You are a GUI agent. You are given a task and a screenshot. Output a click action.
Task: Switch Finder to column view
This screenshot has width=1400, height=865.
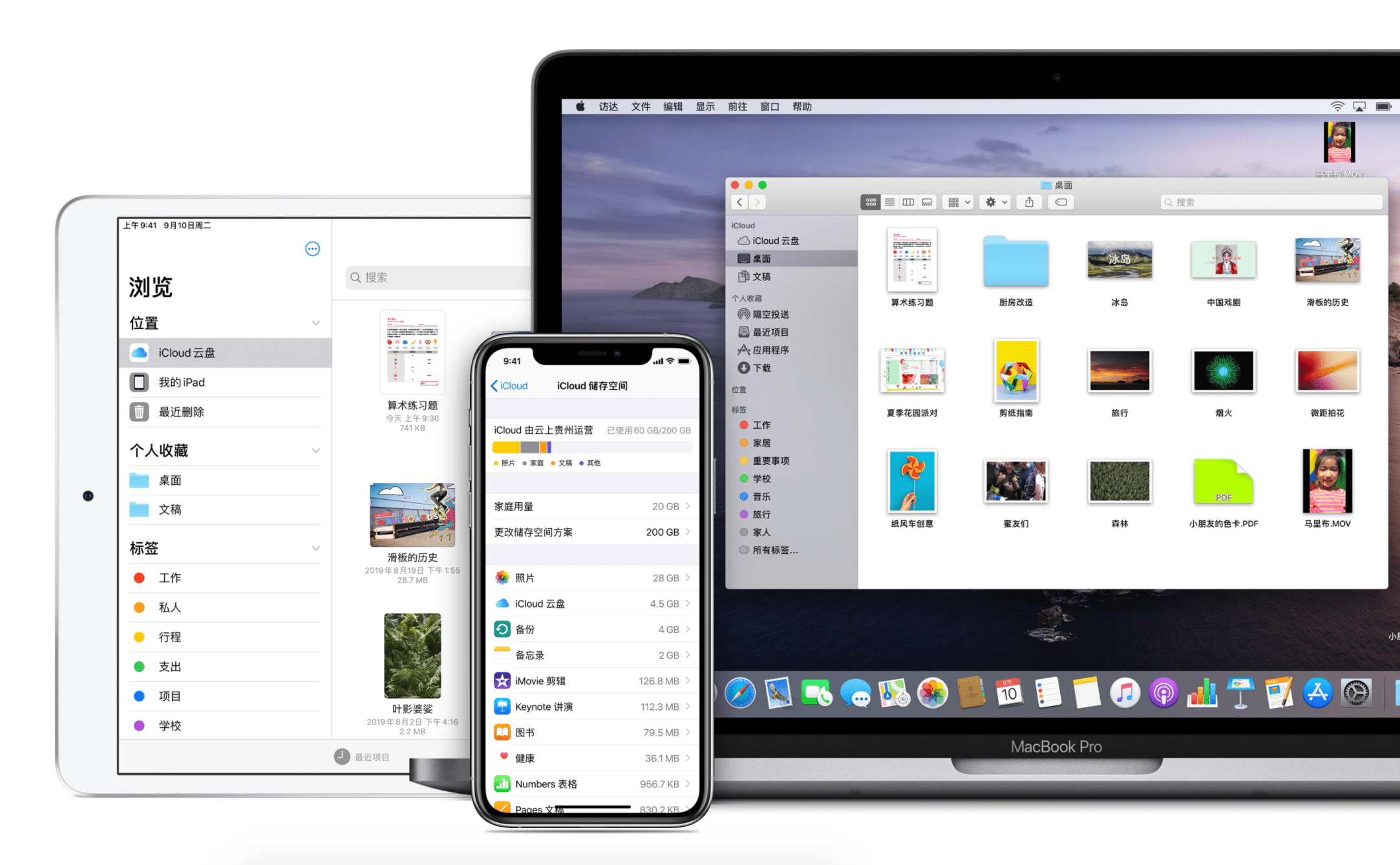(x=908, y=202)
